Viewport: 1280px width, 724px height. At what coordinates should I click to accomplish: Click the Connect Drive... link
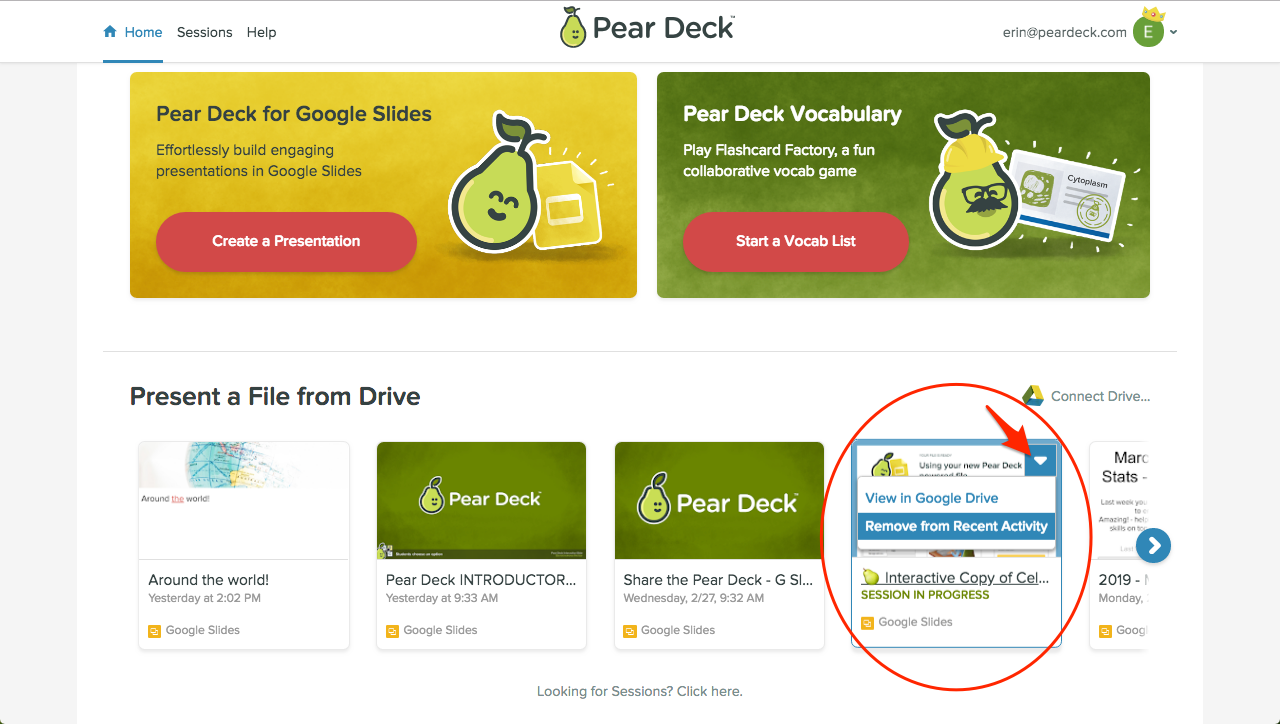click(1100, 396)
